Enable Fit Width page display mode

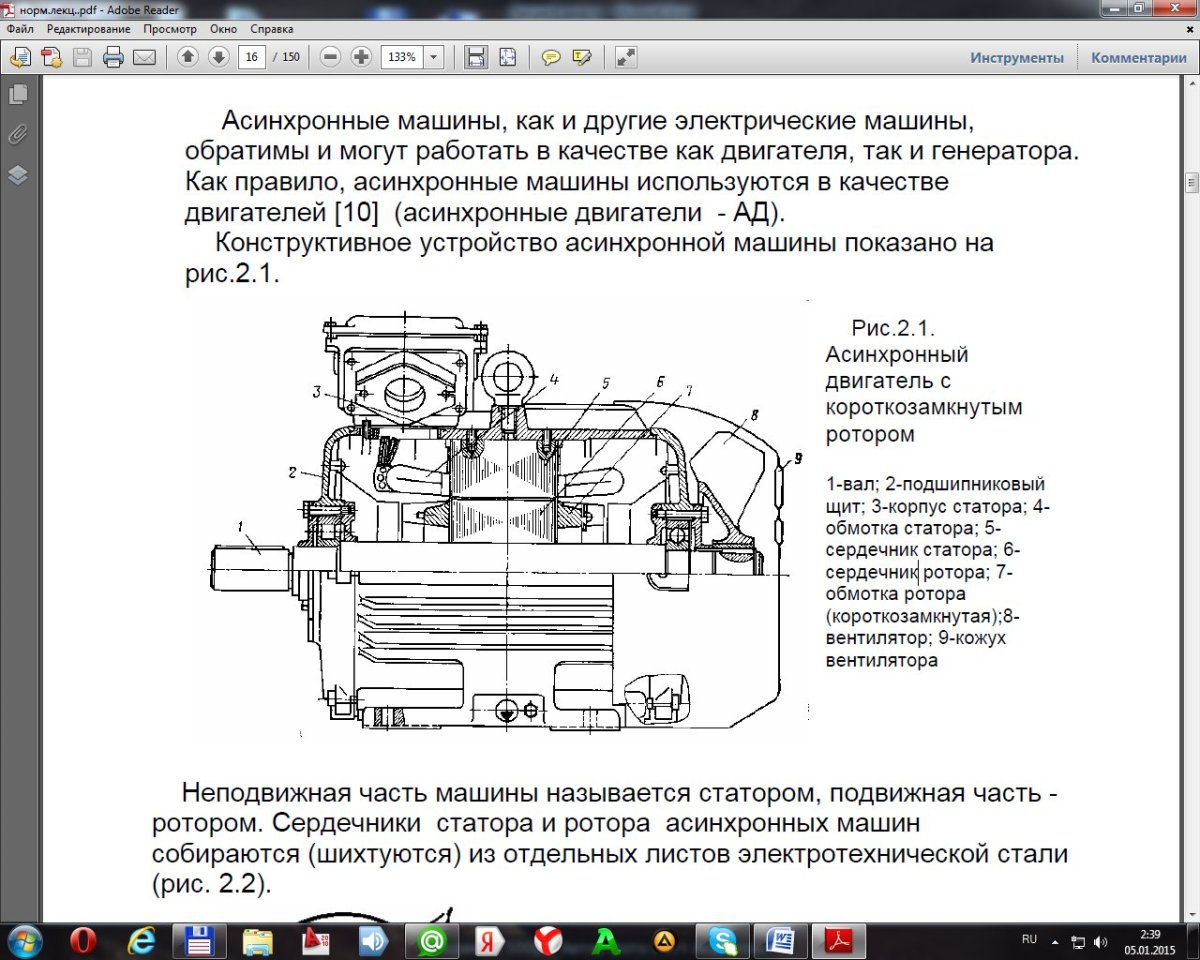click(x=477, y=57)
